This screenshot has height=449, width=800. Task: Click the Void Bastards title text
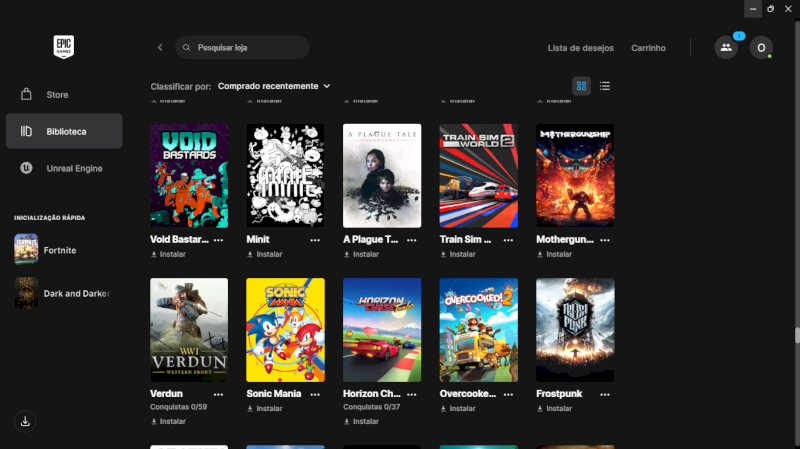click(179, 239)
